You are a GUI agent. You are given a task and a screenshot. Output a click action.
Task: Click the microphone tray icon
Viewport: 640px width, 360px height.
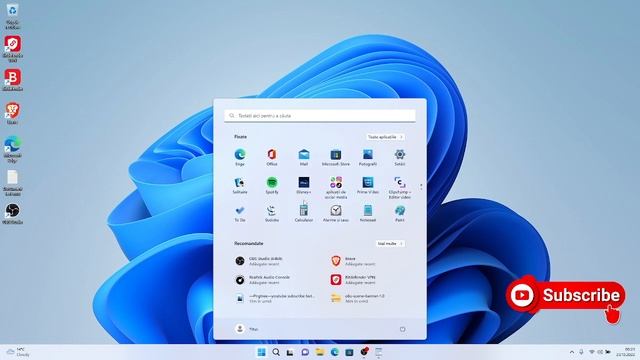click(x=581, y=352)
